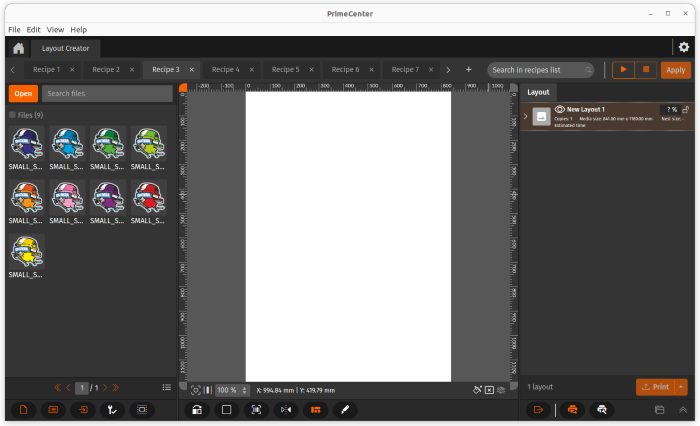This screenshot has height=426, width=700.
Task: Start the recipe with the play button
Action: point(623,70)
